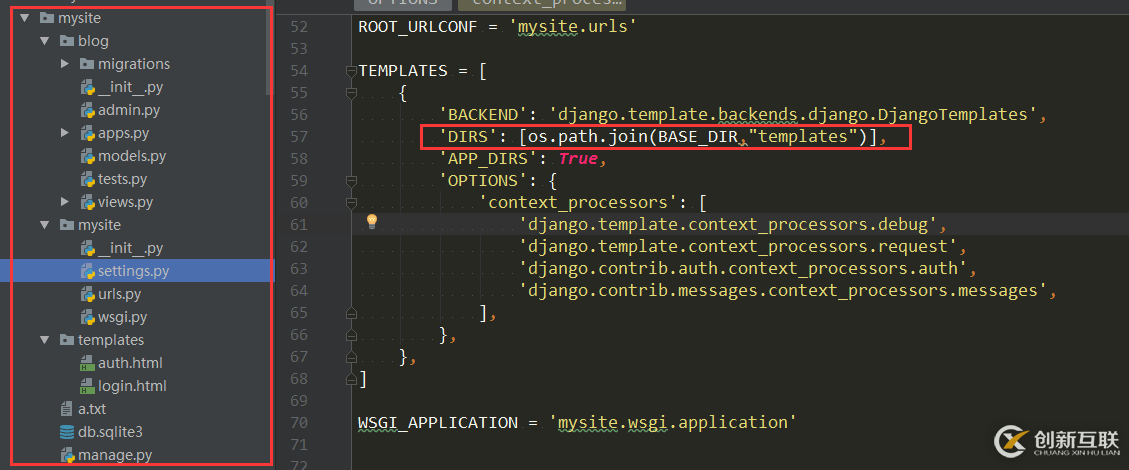The image size is (1129, 470).
Task: Select db.sqlite3 in project tree
Action: tap(110, 432)
